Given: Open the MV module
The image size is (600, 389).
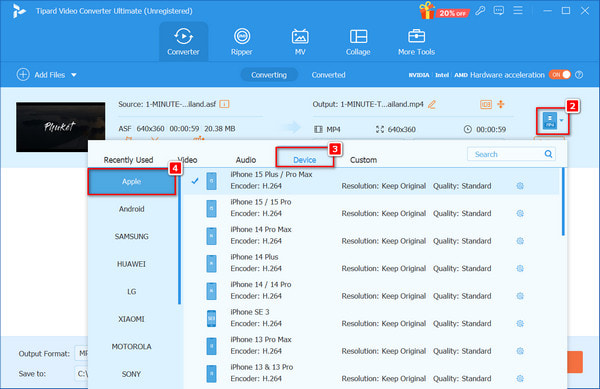Looking at the screenshot, I should point(300,41).
